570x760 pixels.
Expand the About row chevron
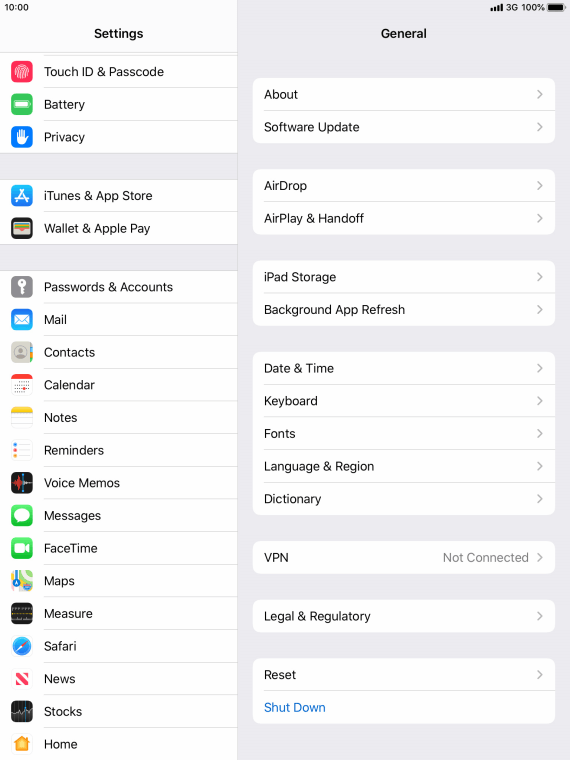tap(539, 95)
